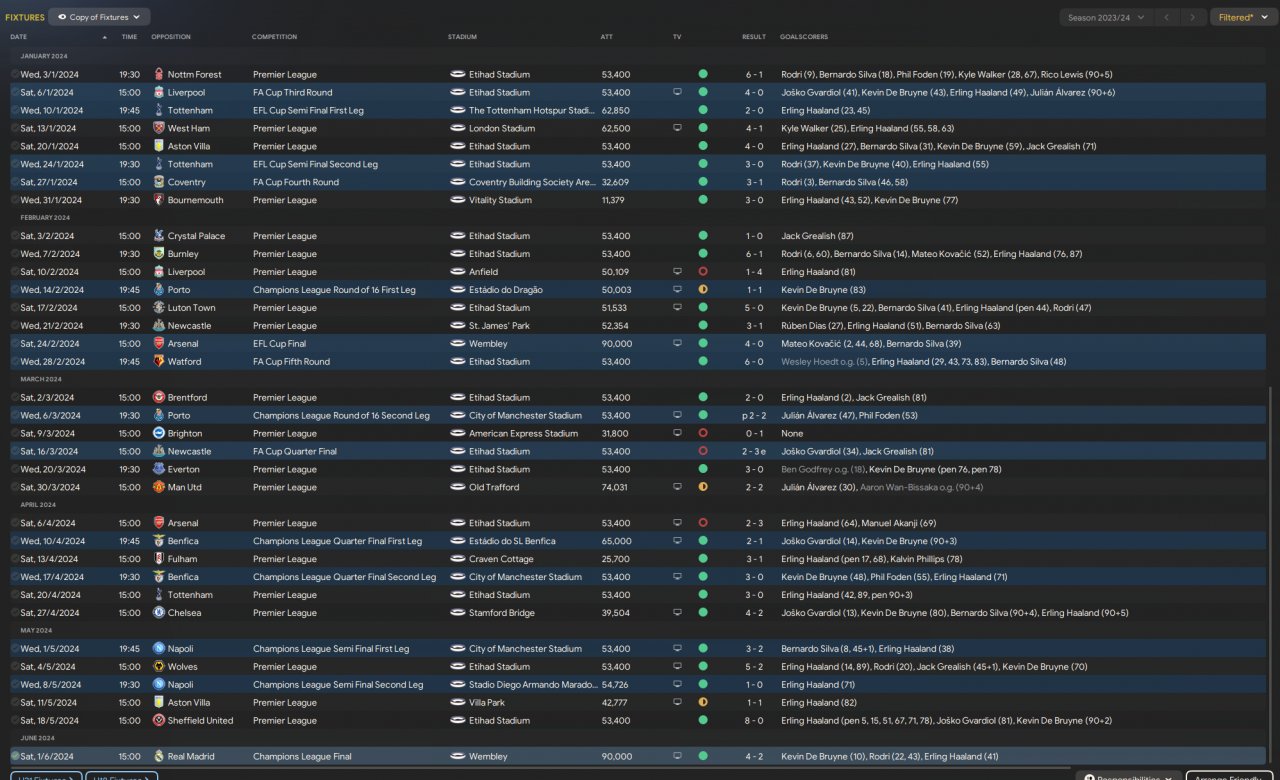
Task: Click the West Ham club badge
Action: [x=158, y=128]
